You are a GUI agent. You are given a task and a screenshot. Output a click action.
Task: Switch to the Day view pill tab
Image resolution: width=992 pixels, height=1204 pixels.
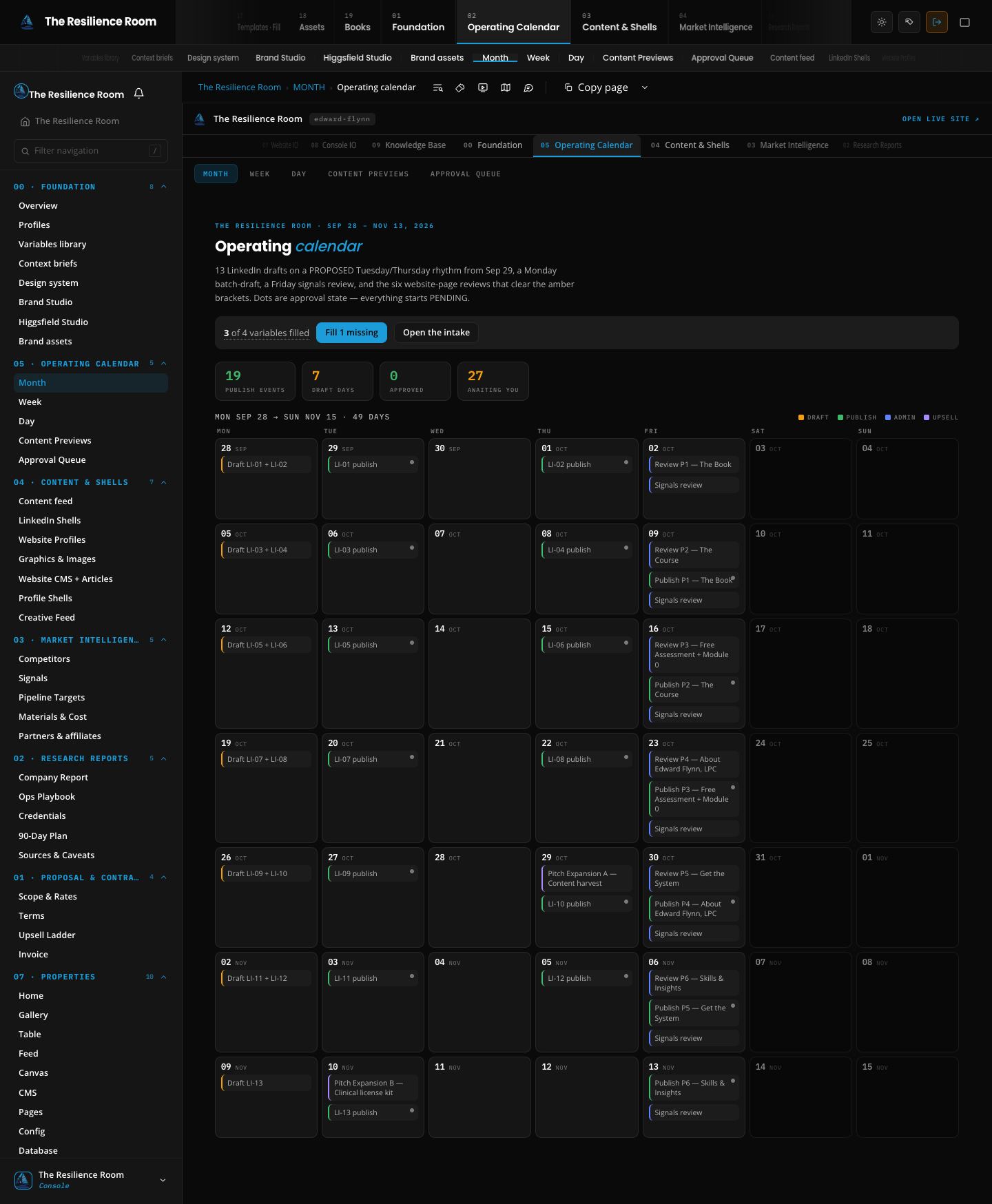pos(299,174)
